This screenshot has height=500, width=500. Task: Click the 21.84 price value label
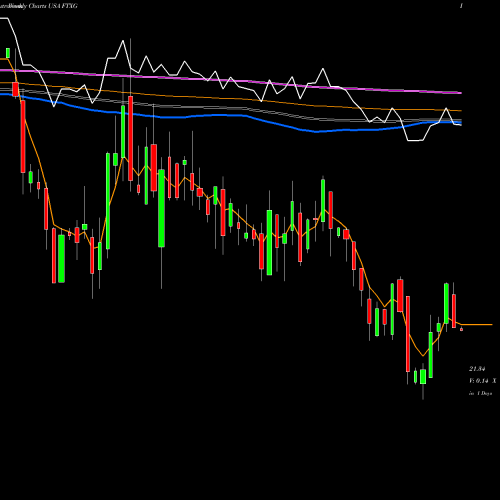tap(477, 369)
